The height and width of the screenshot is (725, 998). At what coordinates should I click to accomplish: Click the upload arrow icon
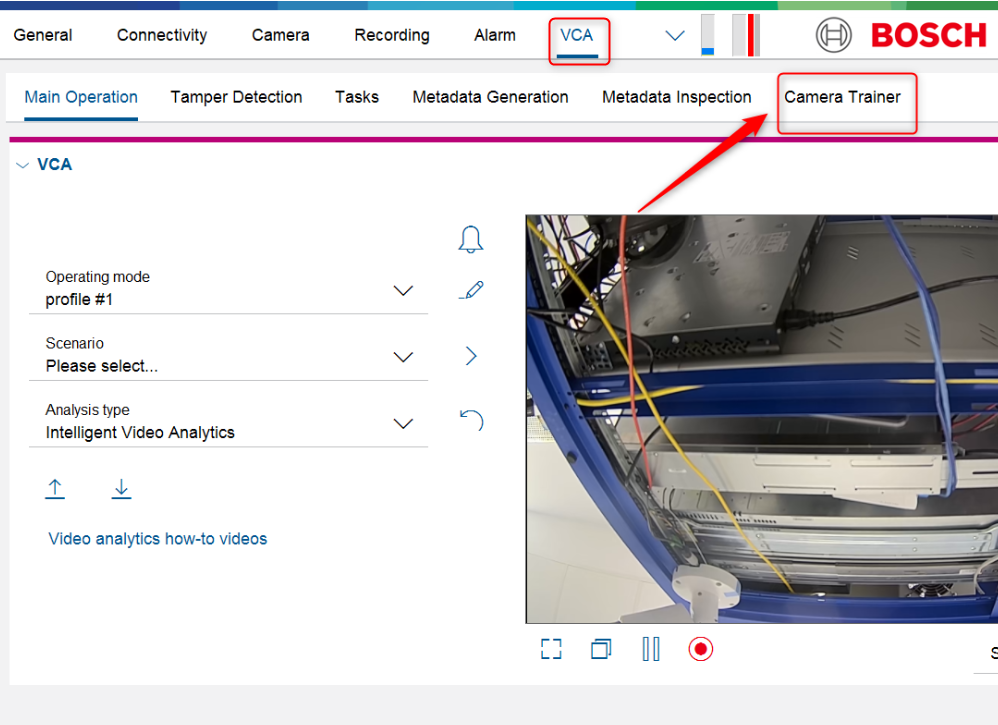pos(55,488)
